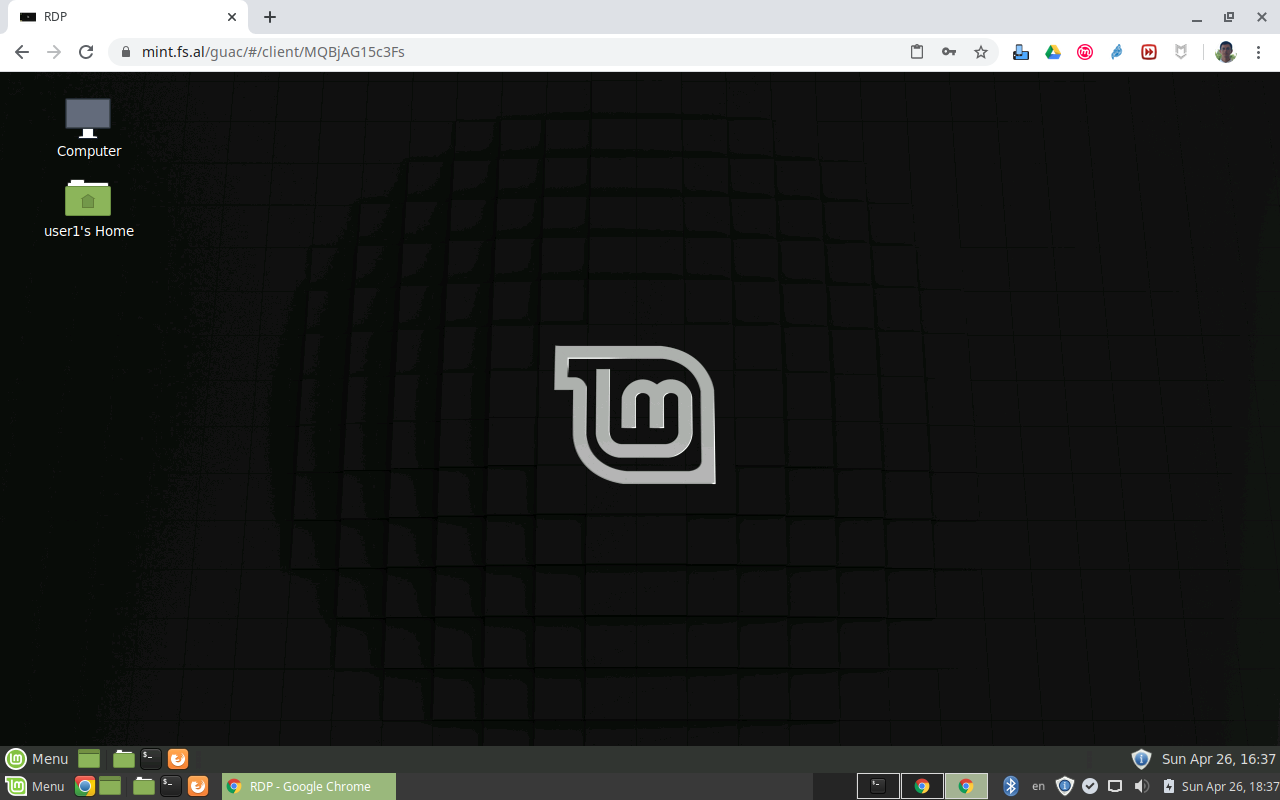
Task: Open the local update manager shield icon
Action: [1065, 786]
